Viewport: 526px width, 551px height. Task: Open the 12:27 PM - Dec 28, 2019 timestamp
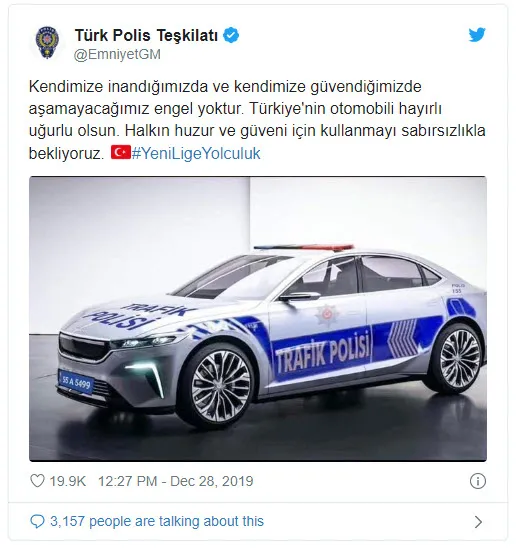[x=175, y=481]
